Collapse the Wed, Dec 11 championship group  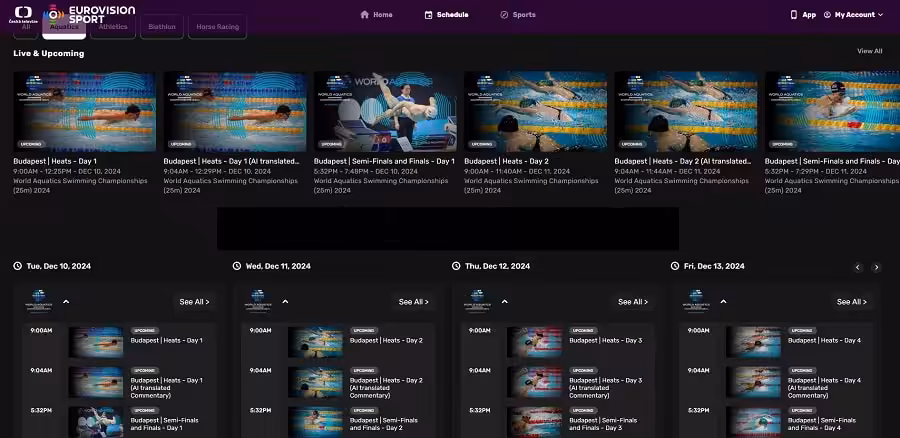point(285,301)
